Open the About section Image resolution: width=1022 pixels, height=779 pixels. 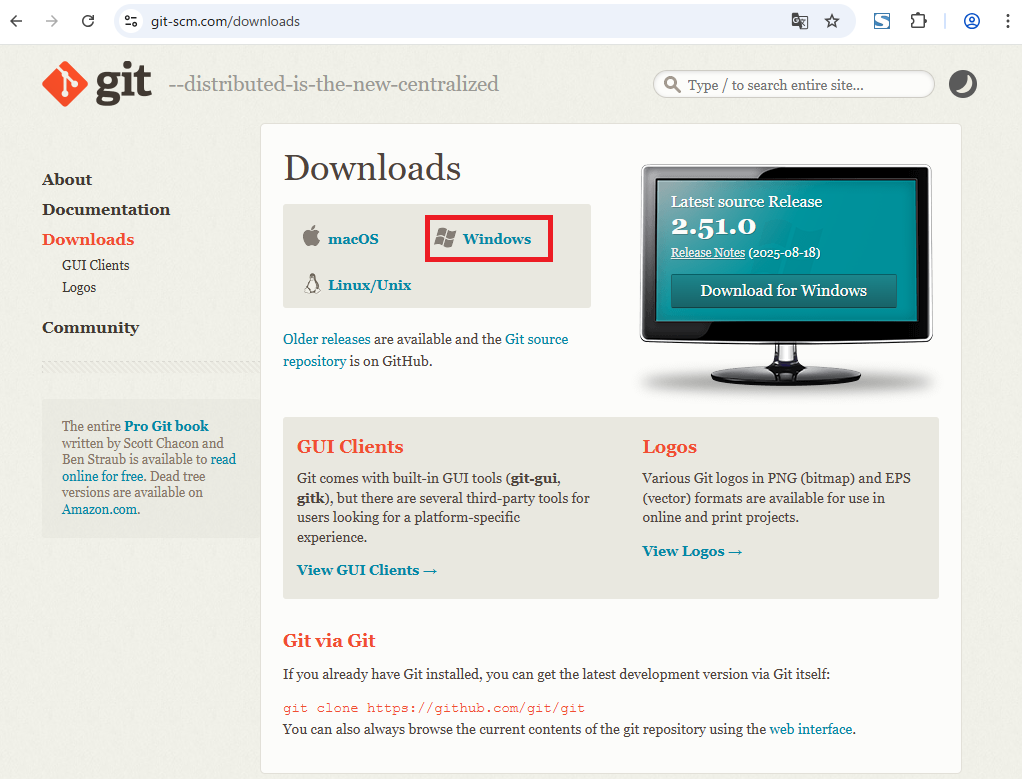coord(67,179)
